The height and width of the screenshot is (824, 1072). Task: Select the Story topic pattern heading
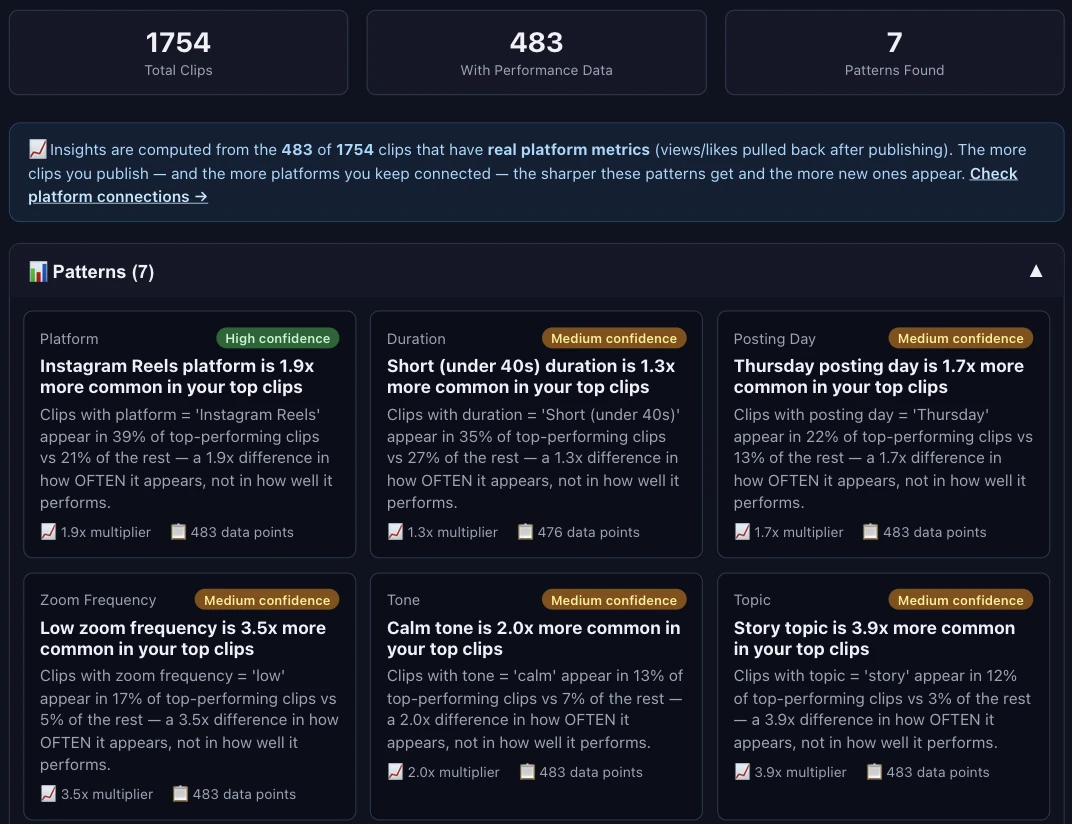pyautogui.click(x=874, y=638)
